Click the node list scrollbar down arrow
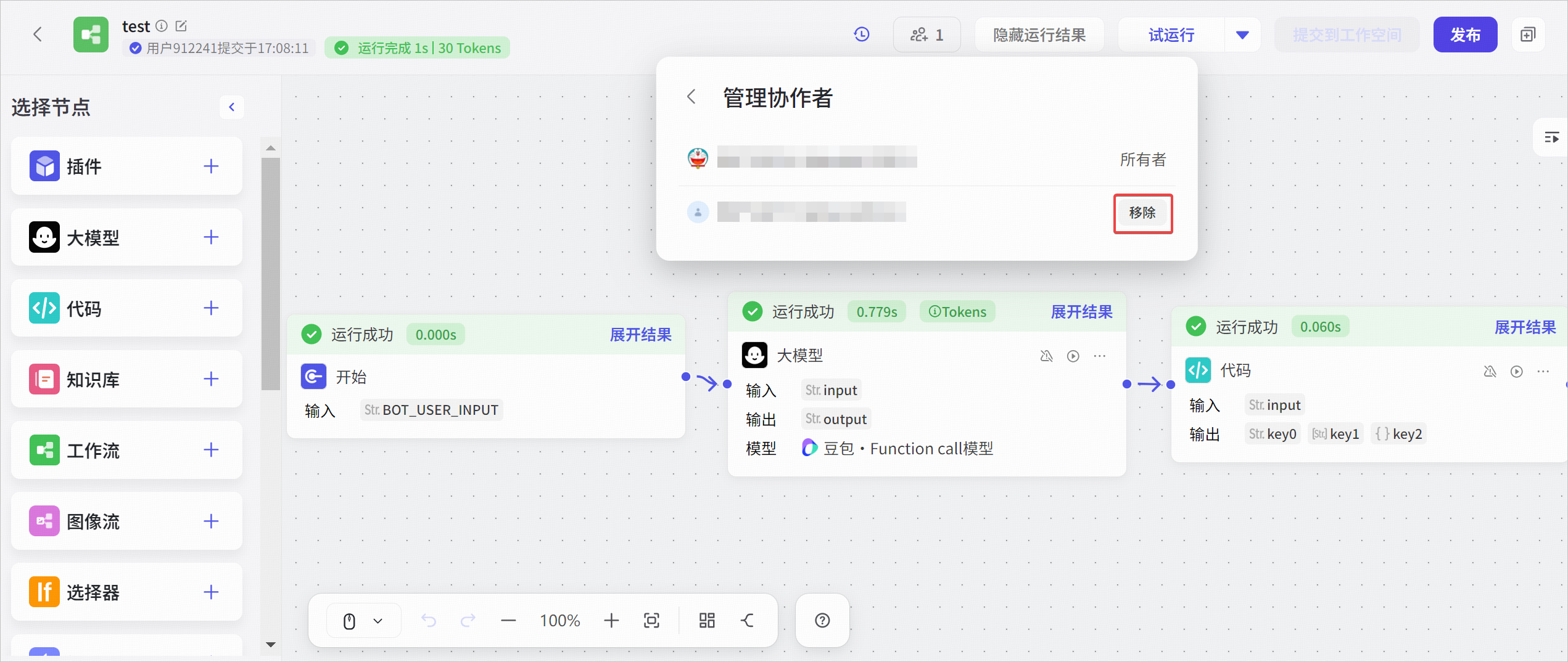The width and height of the screenshot is (1568, 662). click(270, 645)
